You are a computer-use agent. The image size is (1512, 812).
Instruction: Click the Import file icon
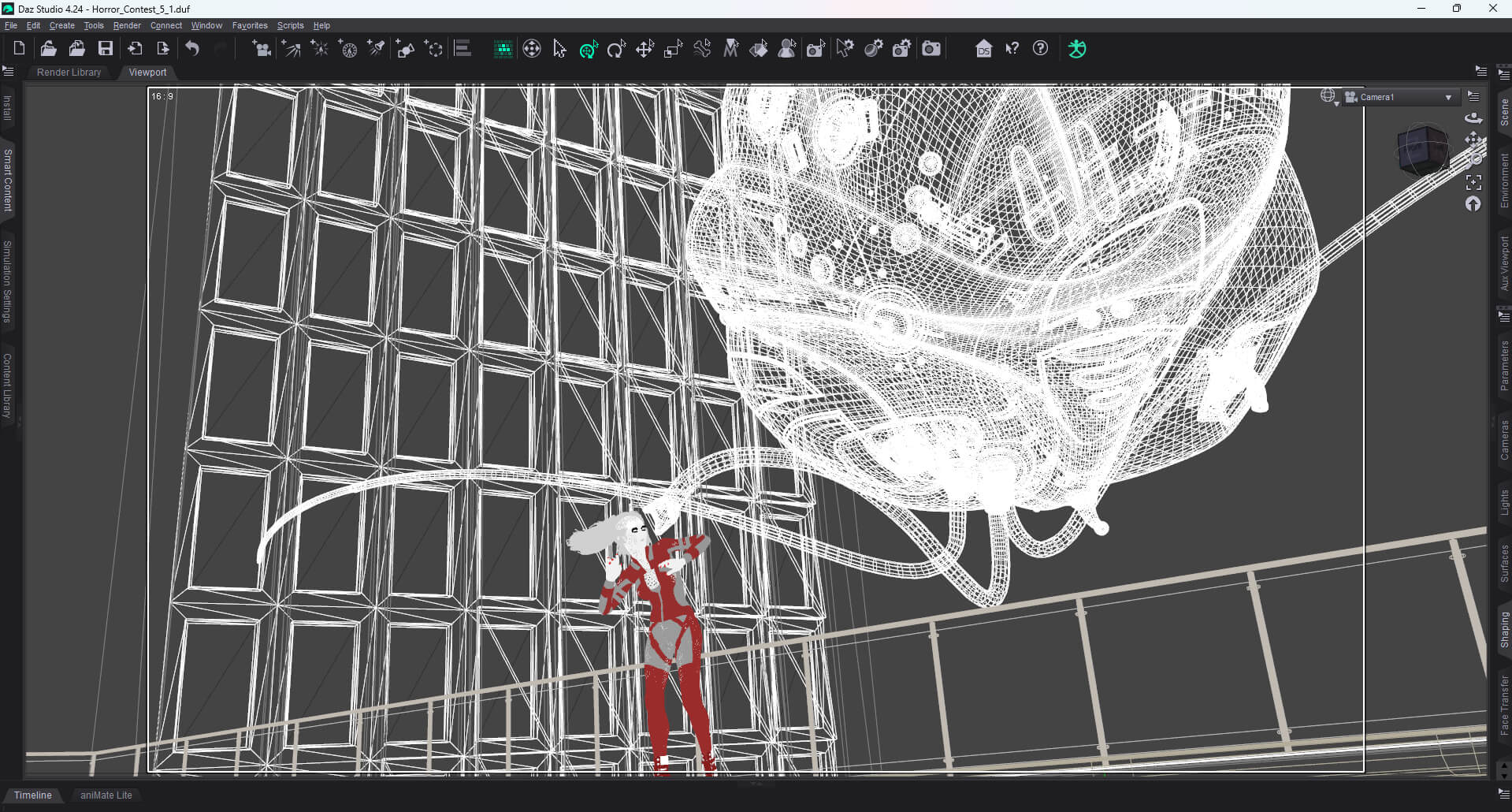[135, 49]
